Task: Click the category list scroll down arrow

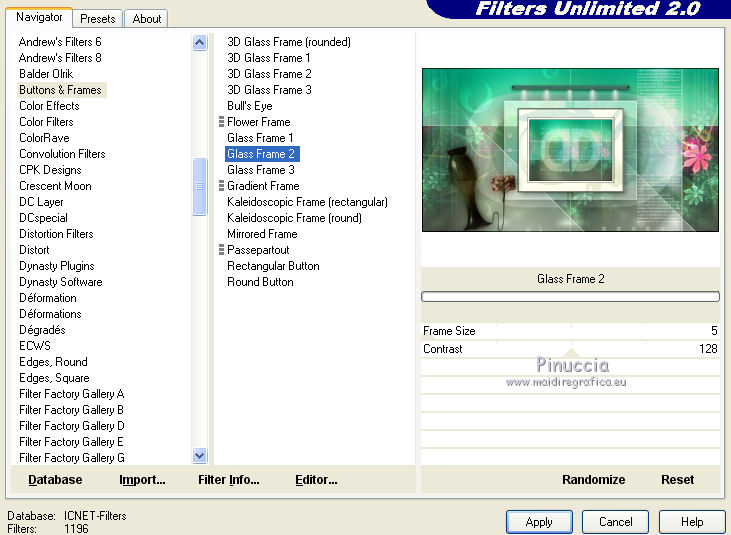Action: (x=200, y=455)
